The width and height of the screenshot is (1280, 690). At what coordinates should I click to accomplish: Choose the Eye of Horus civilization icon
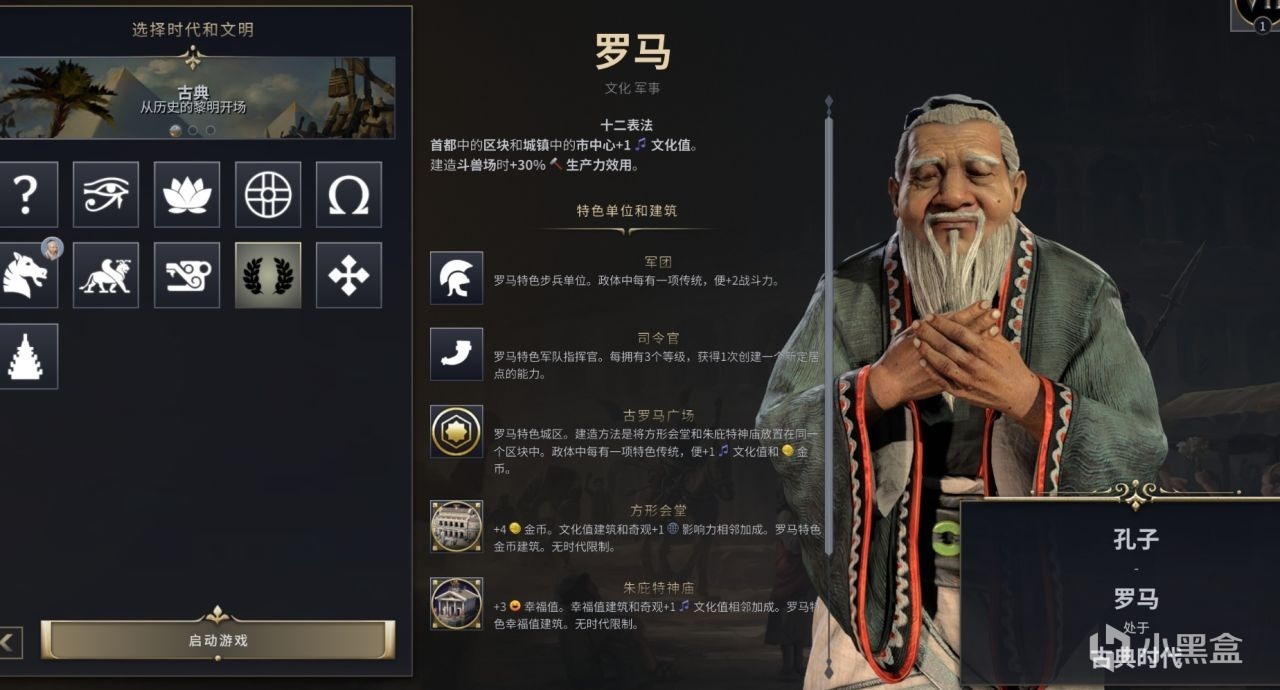click(x=106, y=194)
